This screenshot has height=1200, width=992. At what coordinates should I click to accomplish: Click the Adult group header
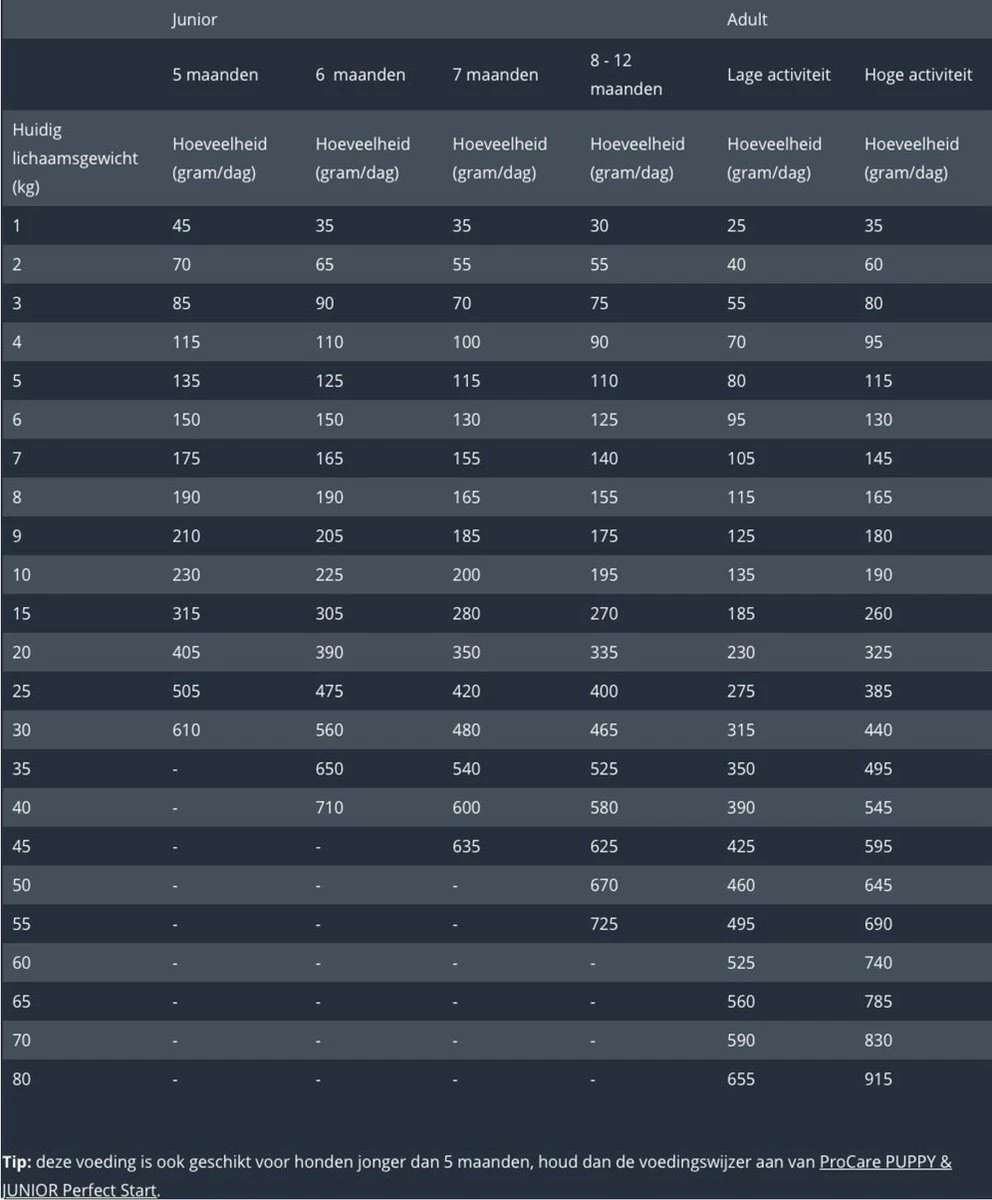(x=747, y=20)
